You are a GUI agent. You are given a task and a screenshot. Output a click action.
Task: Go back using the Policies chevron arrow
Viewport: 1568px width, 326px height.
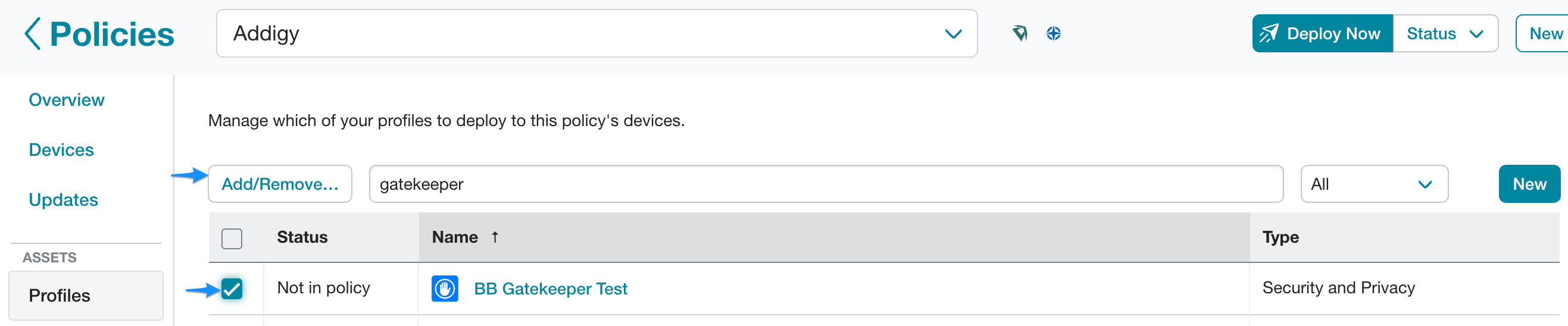click(x=32, y=33)
